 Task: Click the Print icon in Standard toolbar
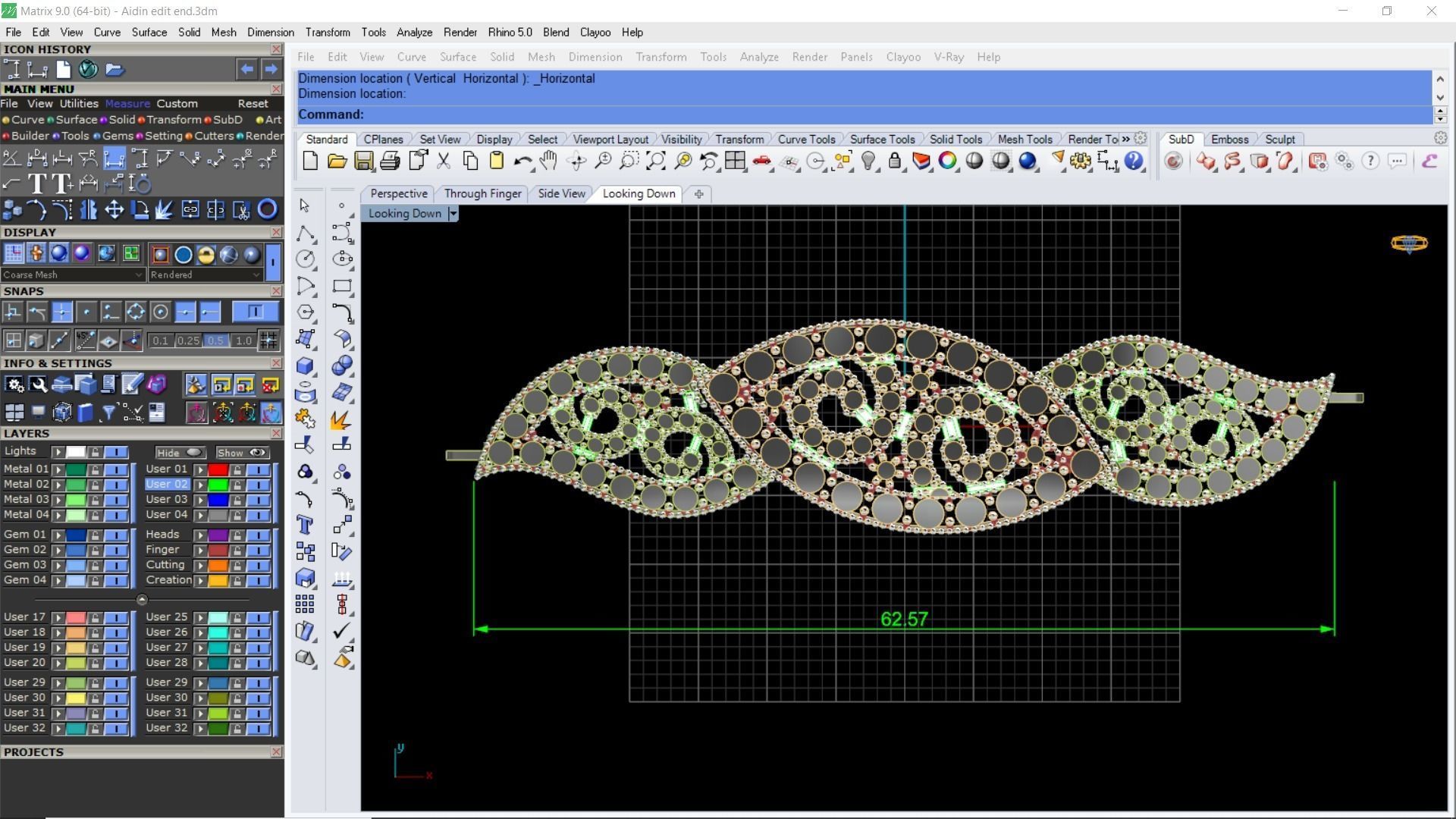[x=390, y=161]
